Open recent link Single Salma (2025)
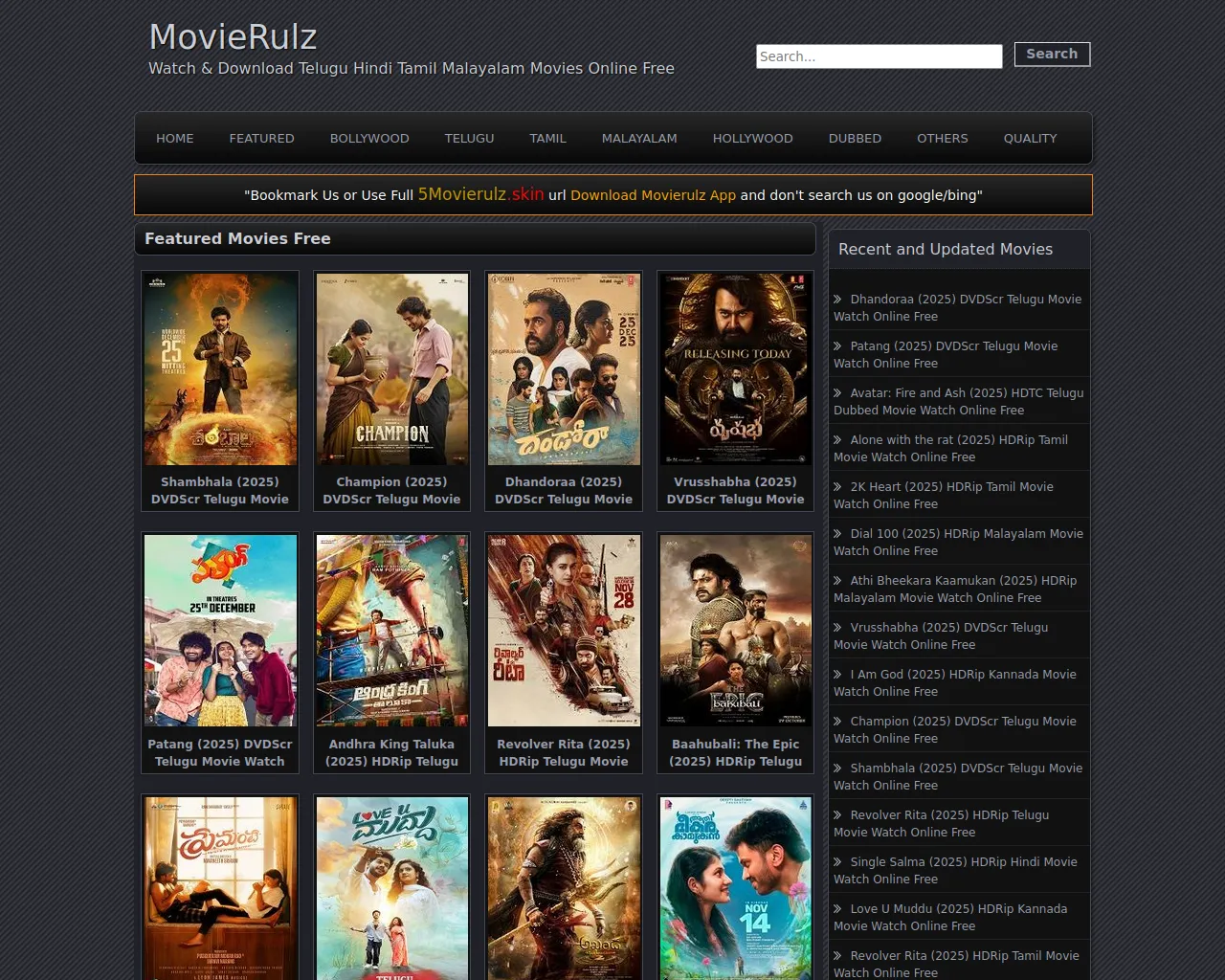This screenshot has width=1225, height=980. (956, 870)
